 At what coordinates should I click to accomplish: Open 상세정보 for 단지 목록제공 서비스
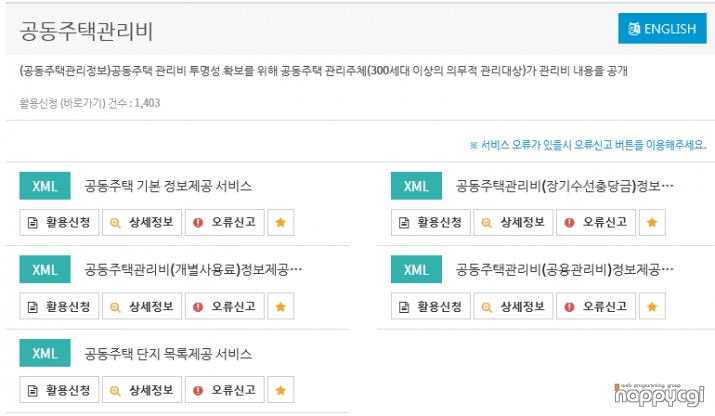pos(142,390)
